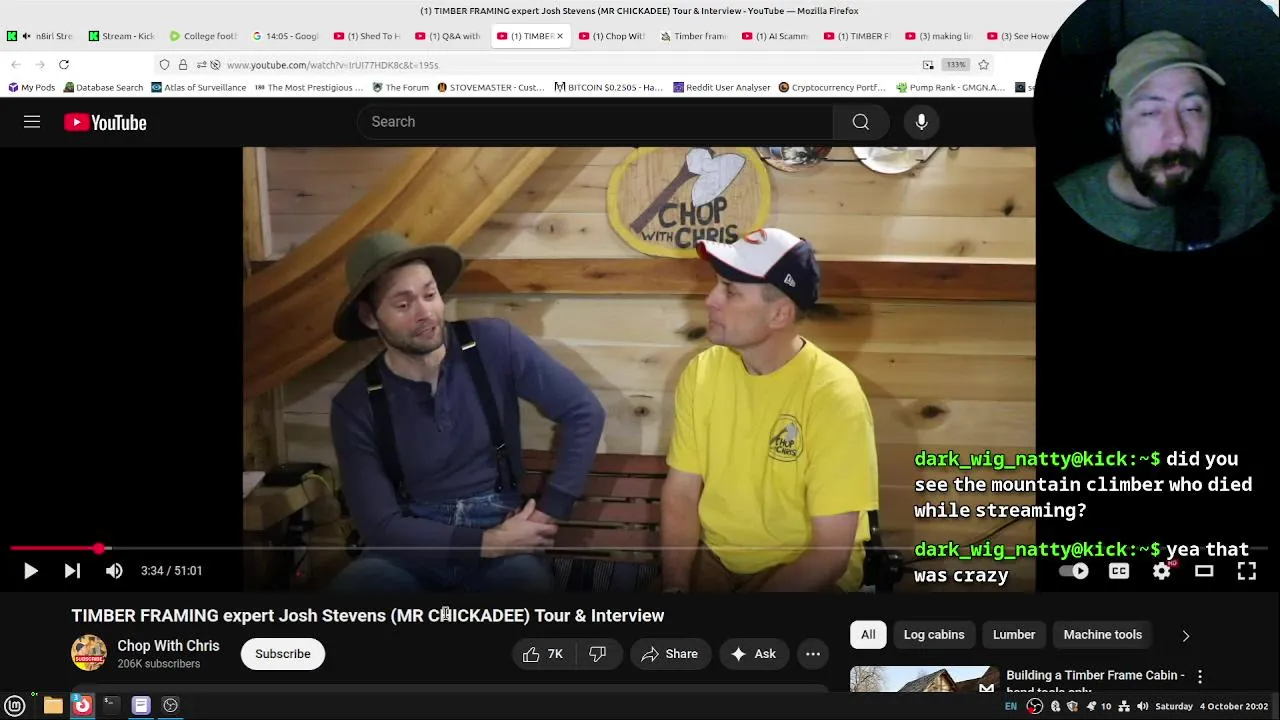Mute the video volume speaker icon
Viewport: 1280px width, 720px height.
point(114,571)
